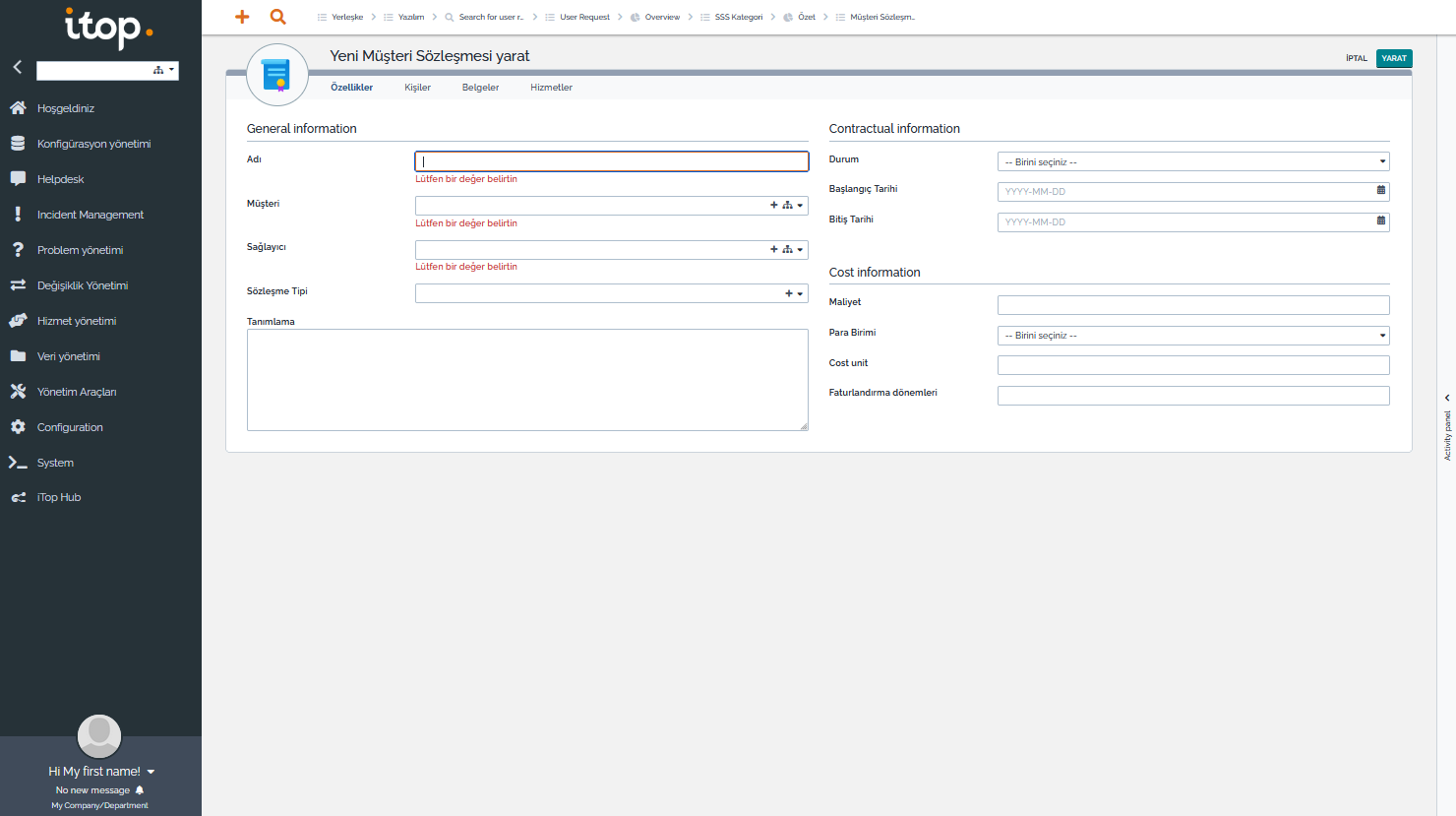
Task: Click the notification bell icon
Action: 140,790
